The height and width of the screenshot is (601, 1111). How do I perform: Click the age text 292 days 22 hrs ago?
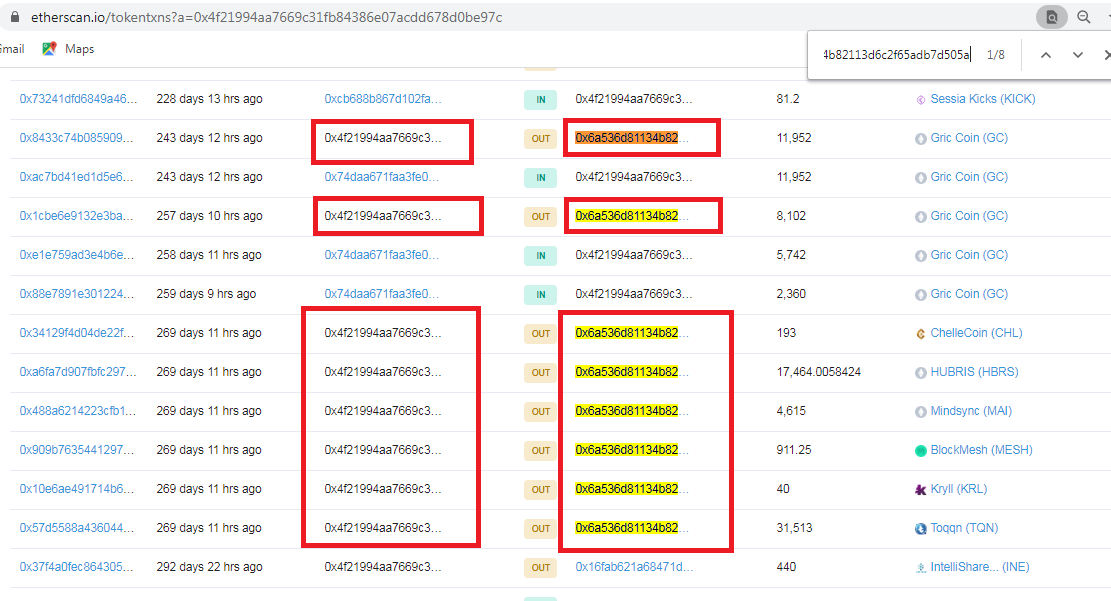pos(209,566)
